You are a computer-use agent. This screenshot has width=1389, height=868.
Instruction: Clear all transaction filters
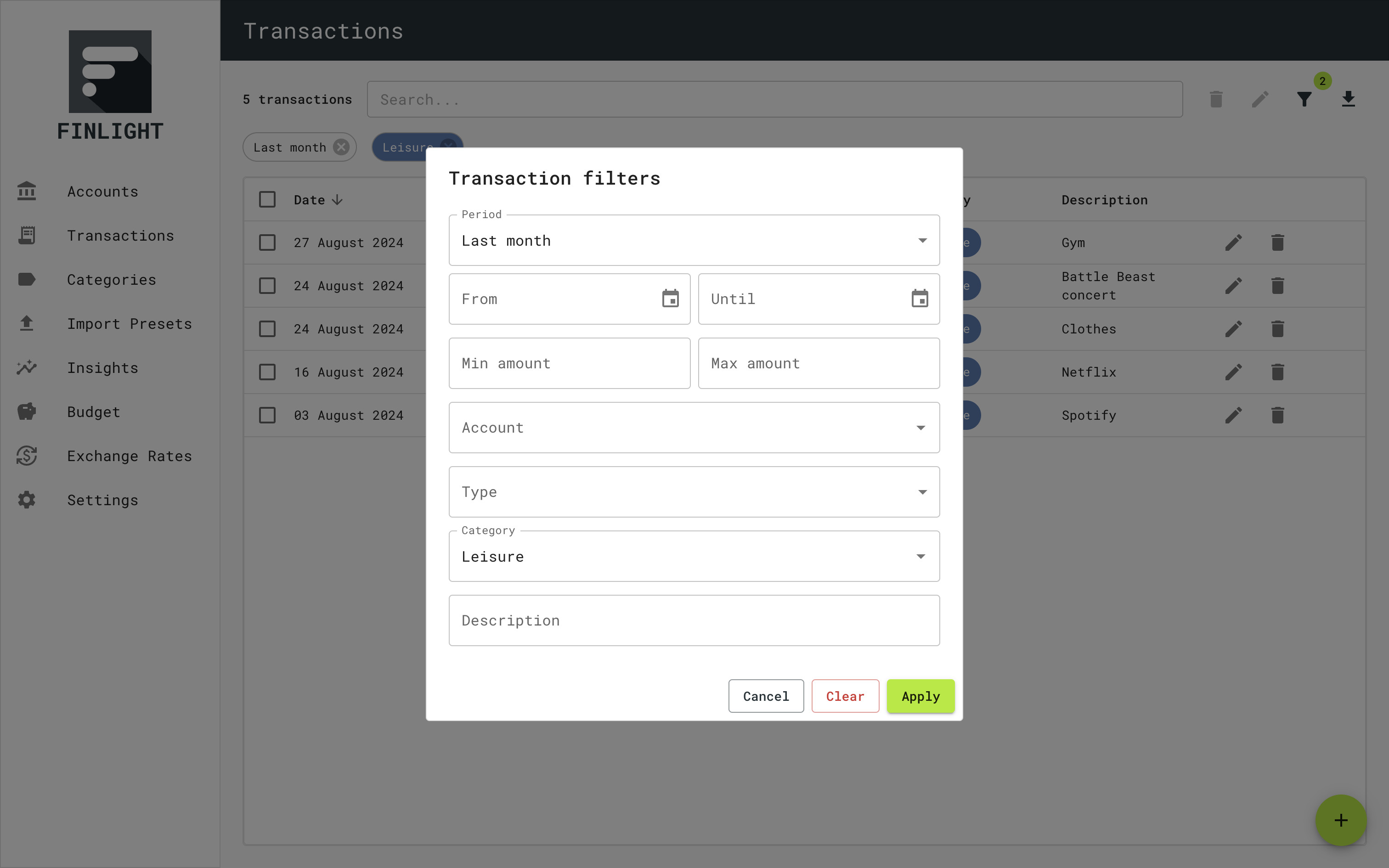845,696
